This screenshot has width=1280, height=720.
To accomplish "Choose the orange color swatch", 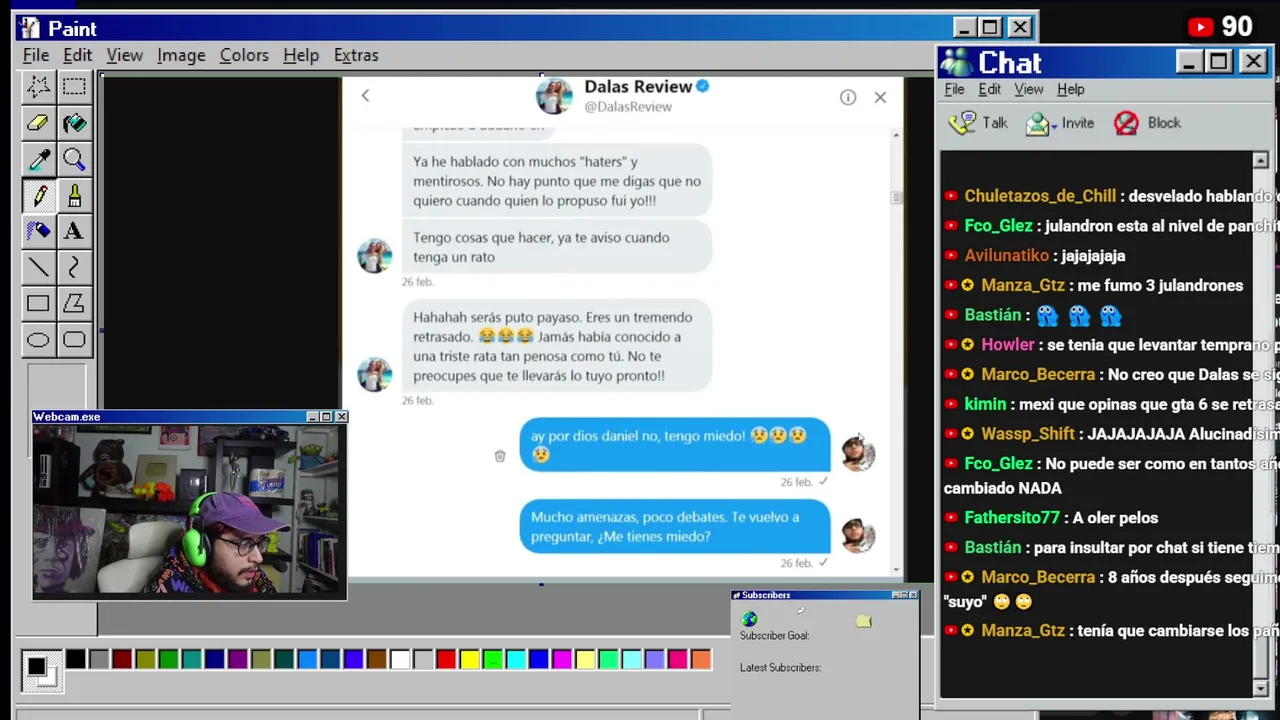I will coord(700,659).
